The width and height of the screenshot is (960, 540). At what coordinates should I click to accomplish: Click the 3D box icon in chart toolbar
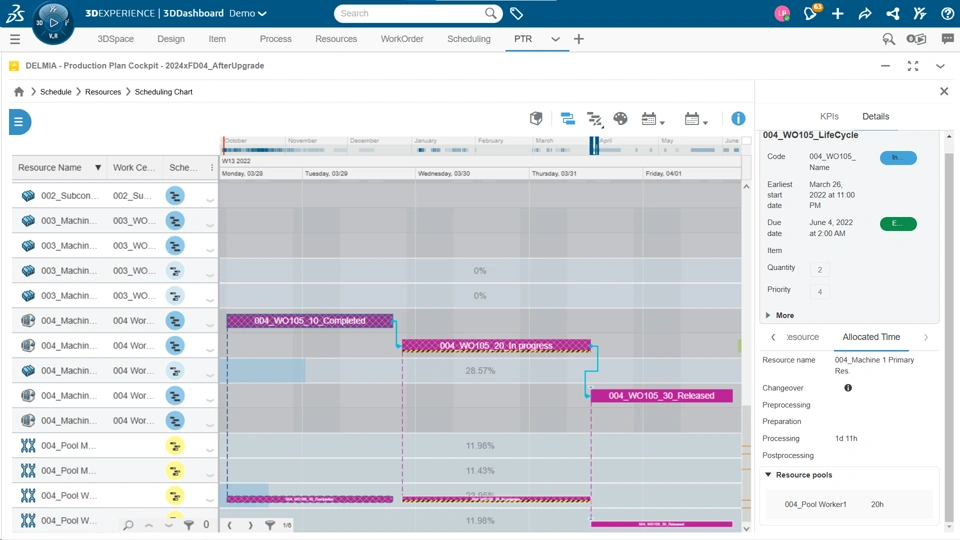pyautogui.click(x=536, y=118)
